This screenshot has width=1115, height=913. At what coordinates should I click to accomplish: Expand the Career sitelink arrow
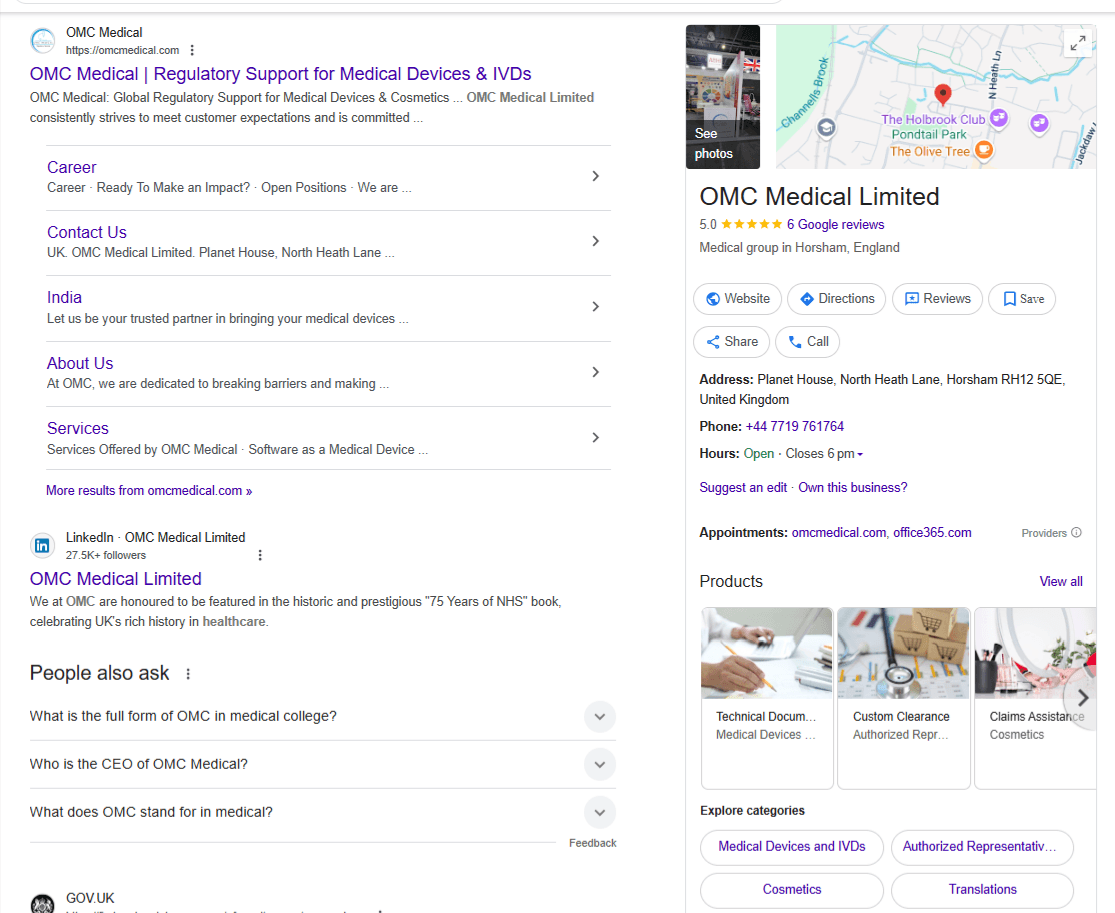point(596,176)
